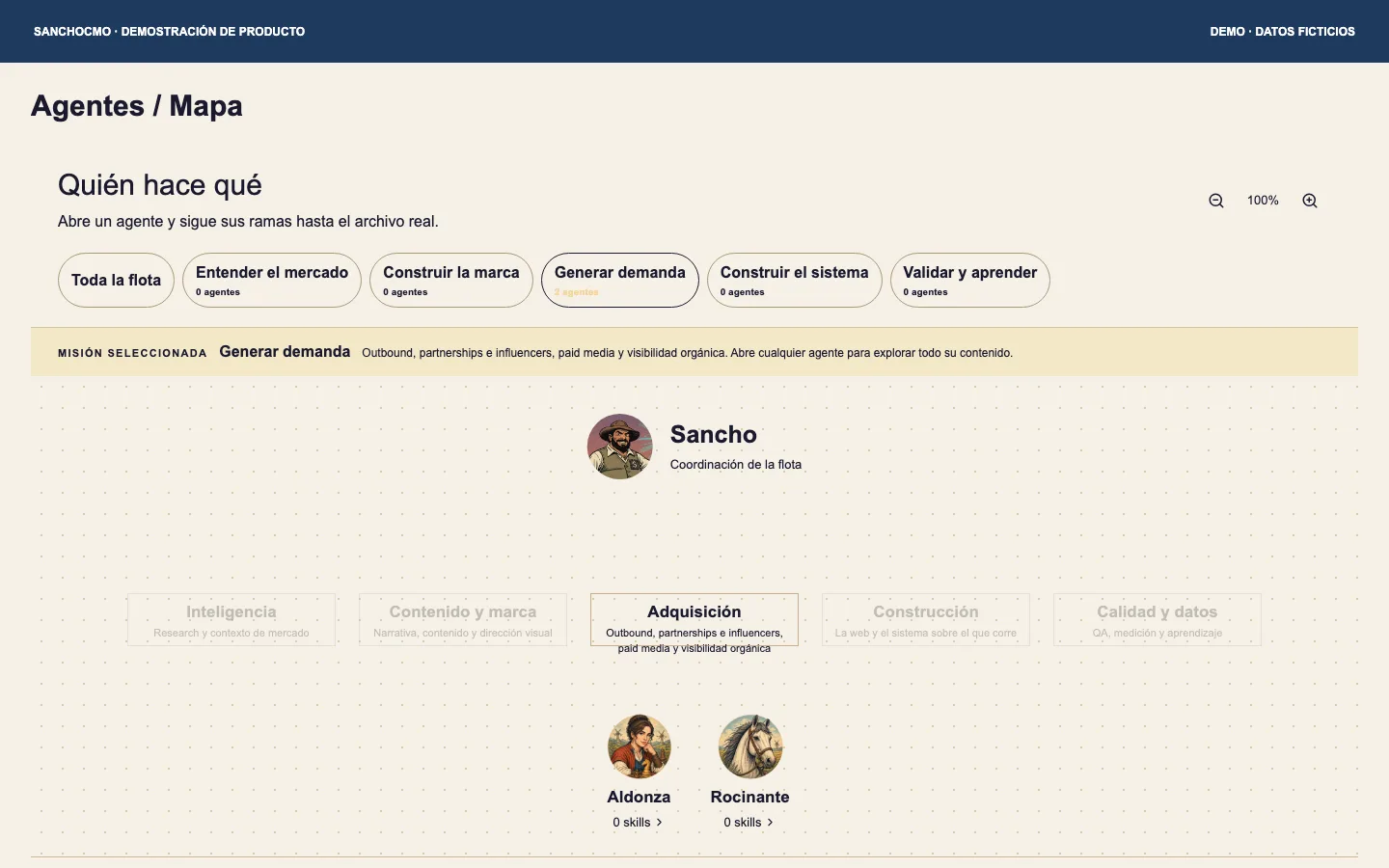Click the Agentes / Mapa page title
Image resolution: width=1389 pixels, height=868 pixels.
137,106
